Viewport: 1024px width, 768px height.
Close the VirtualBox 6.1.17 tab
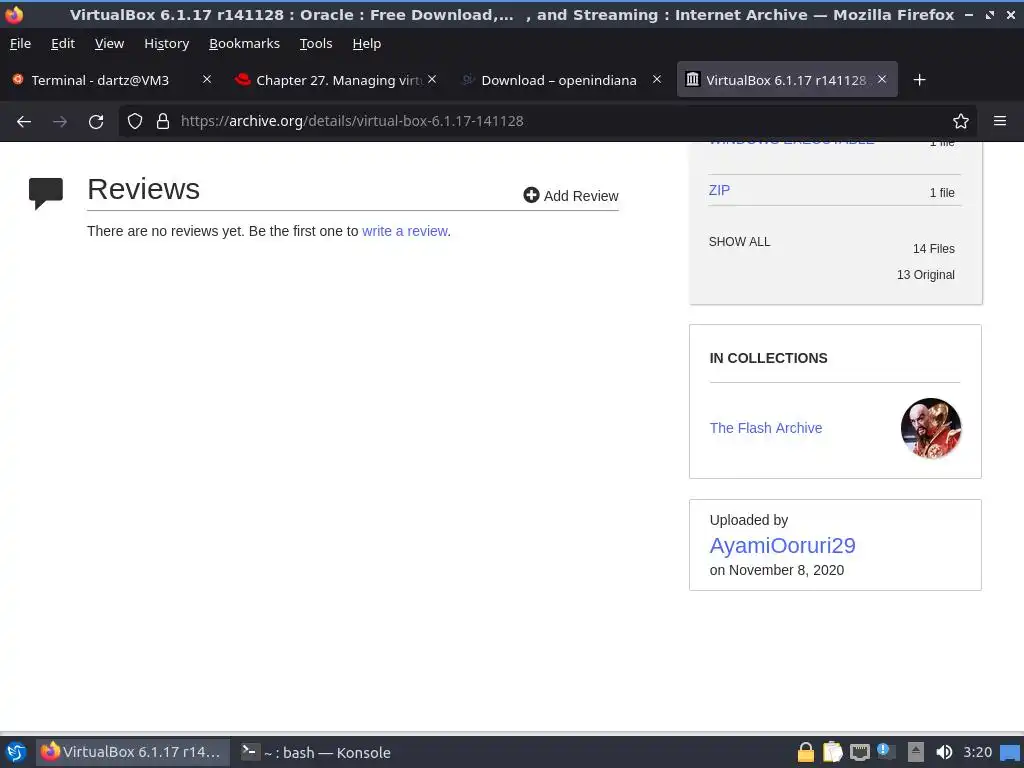pyautogui.click(x=882, y=79)
